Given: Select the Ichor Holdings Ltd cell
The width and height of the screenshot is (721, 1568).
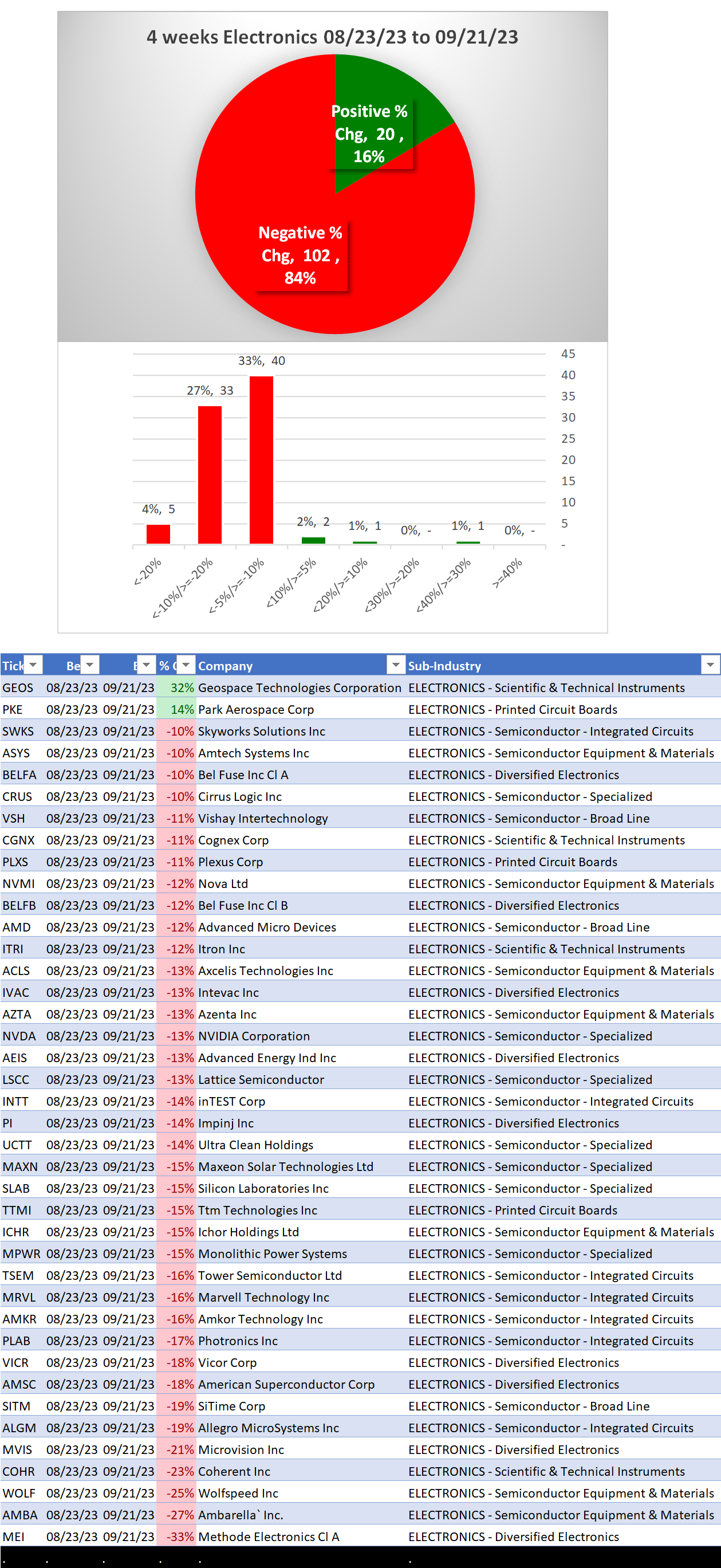Looking at the screenshot, I should [301, 1232].
